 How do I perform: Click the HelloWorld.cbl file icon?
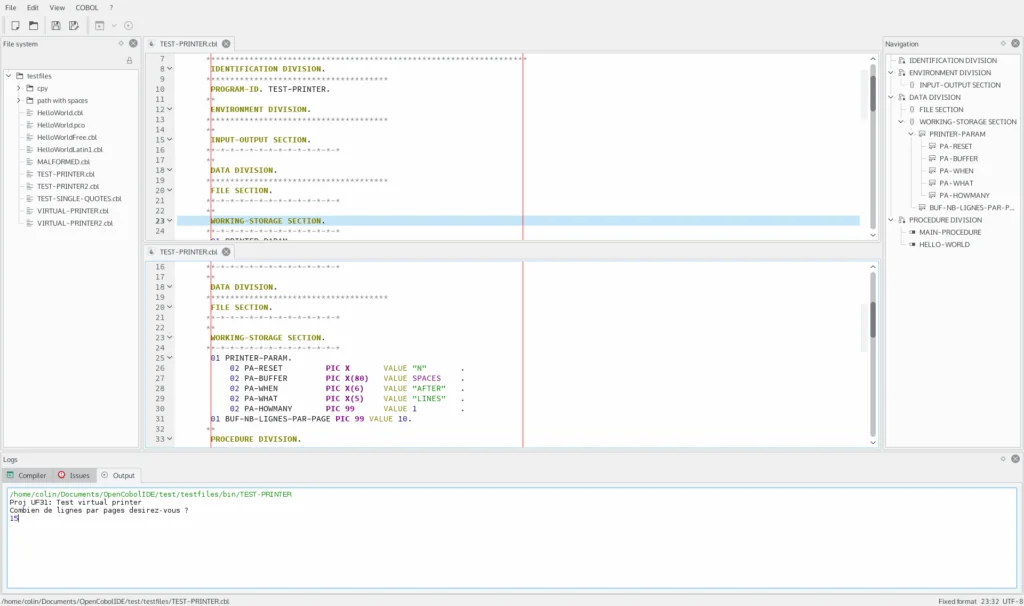click(29, 112)
